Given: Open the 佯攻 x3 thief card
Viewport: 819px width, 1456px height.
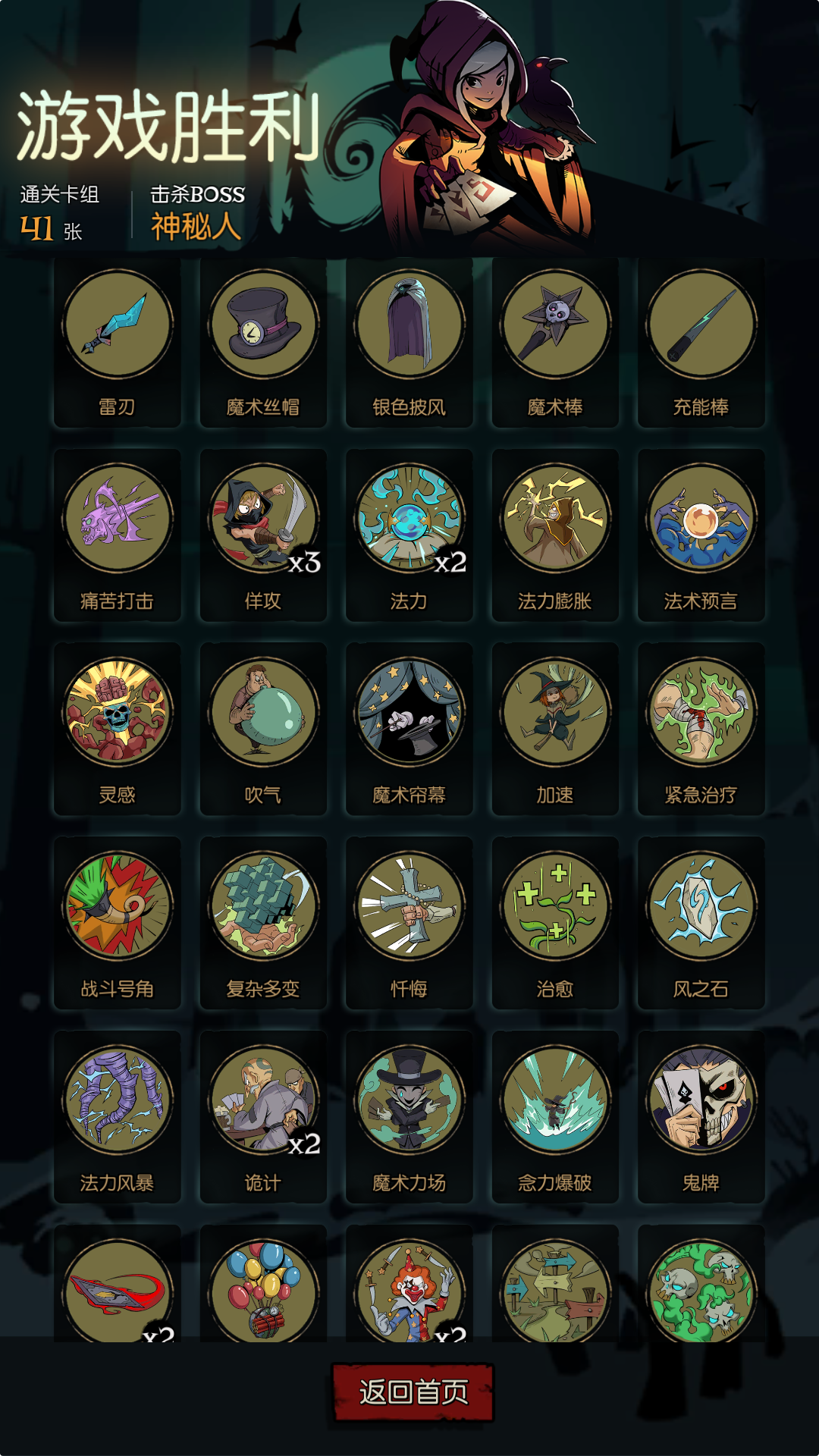Looking at the screenshot, I should click(x=263, y=535).
